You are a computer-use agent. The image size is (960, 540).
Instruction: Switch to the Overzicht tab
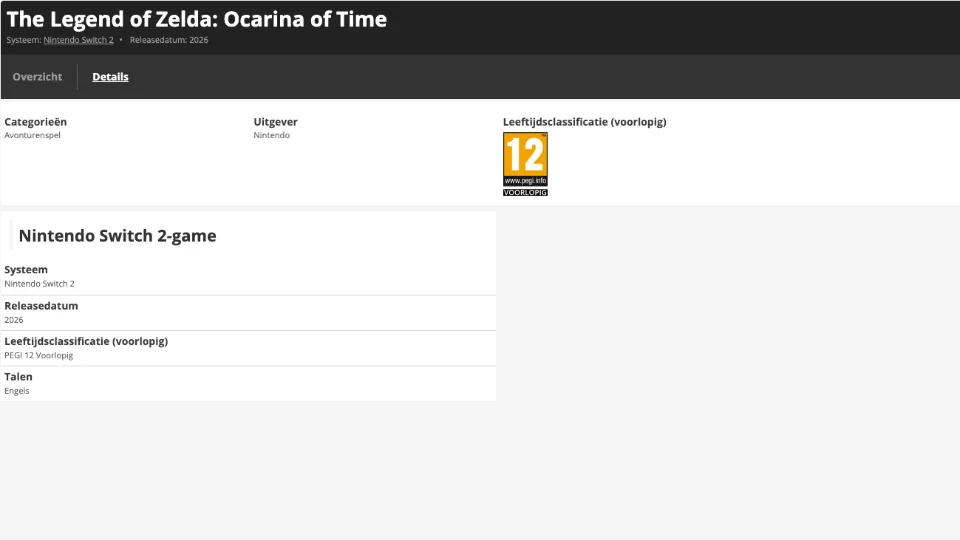click(x=37, y=77)
